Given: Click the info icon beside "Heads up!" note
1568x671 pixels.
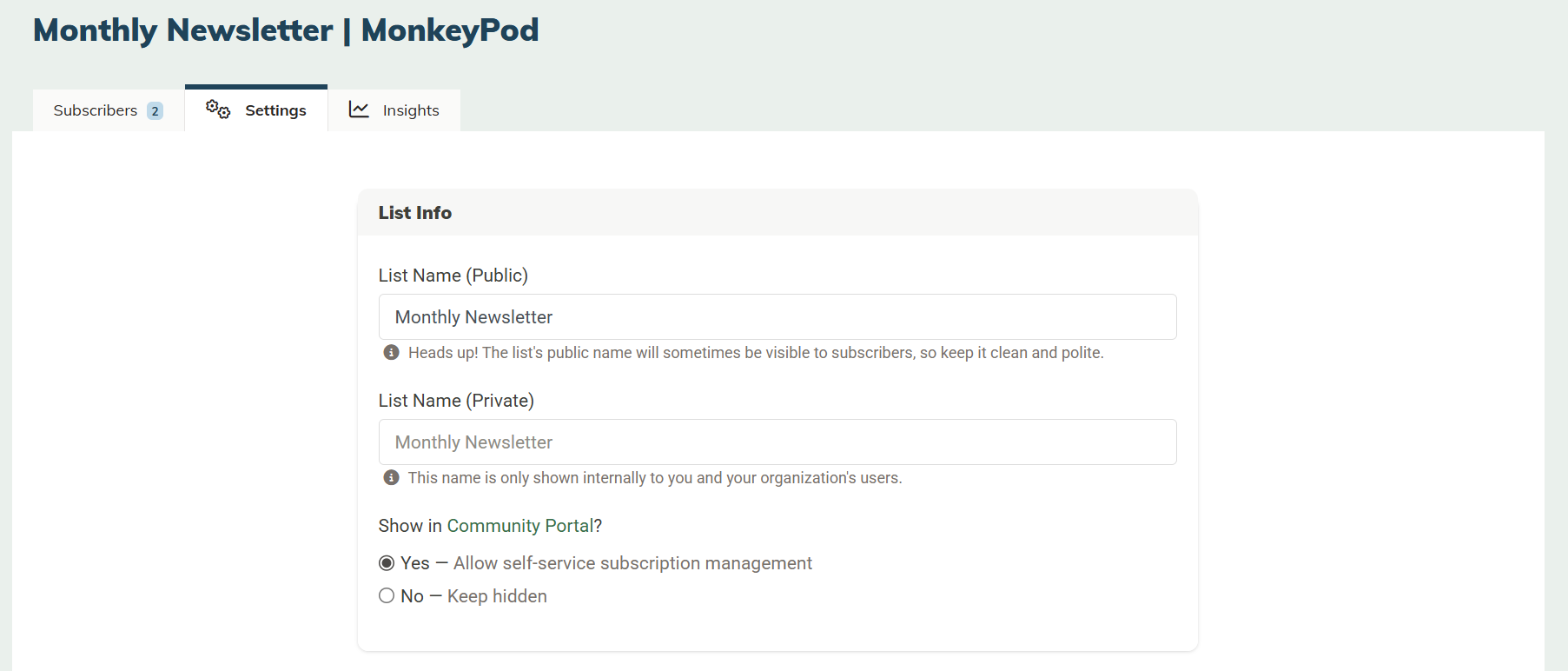Looking at the screenshot, I should (392, 352).
